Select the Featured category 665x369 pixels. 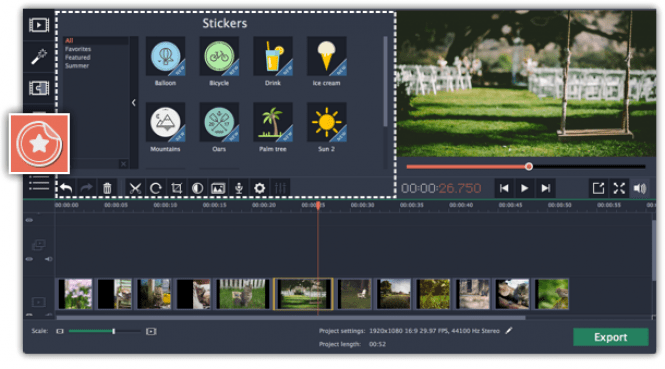78,57
